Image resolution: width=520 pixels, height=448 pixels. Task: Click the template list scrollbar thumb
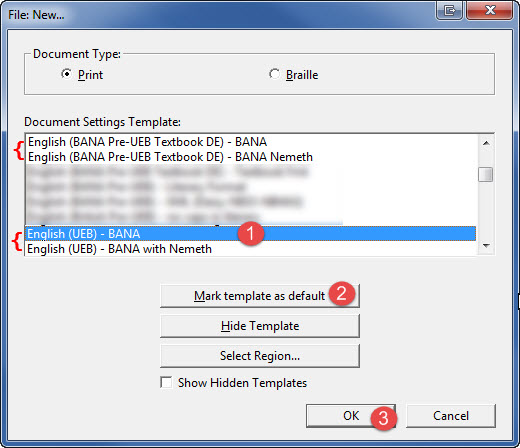point(486,174)
